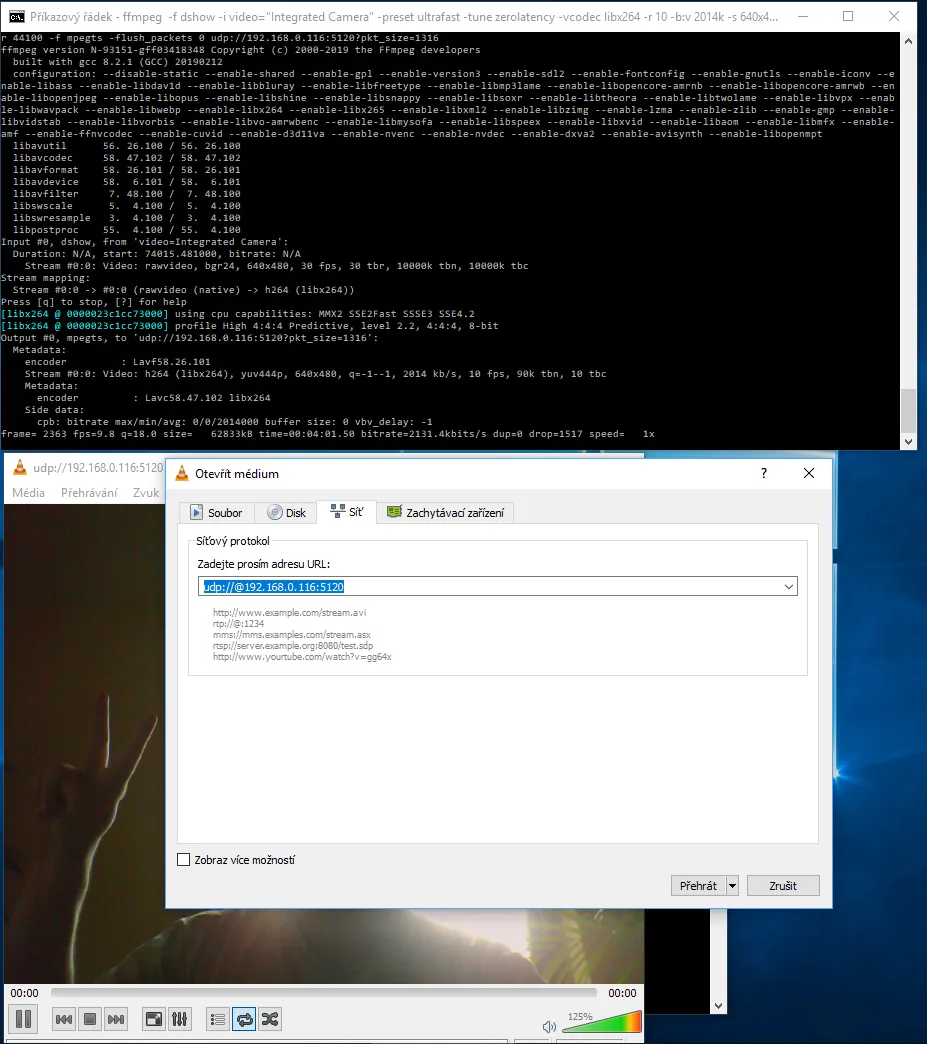Click the 'Zadejte prosím adresu URL:' label
Screen dimensions: 927x1044
(x=264, y=564)
